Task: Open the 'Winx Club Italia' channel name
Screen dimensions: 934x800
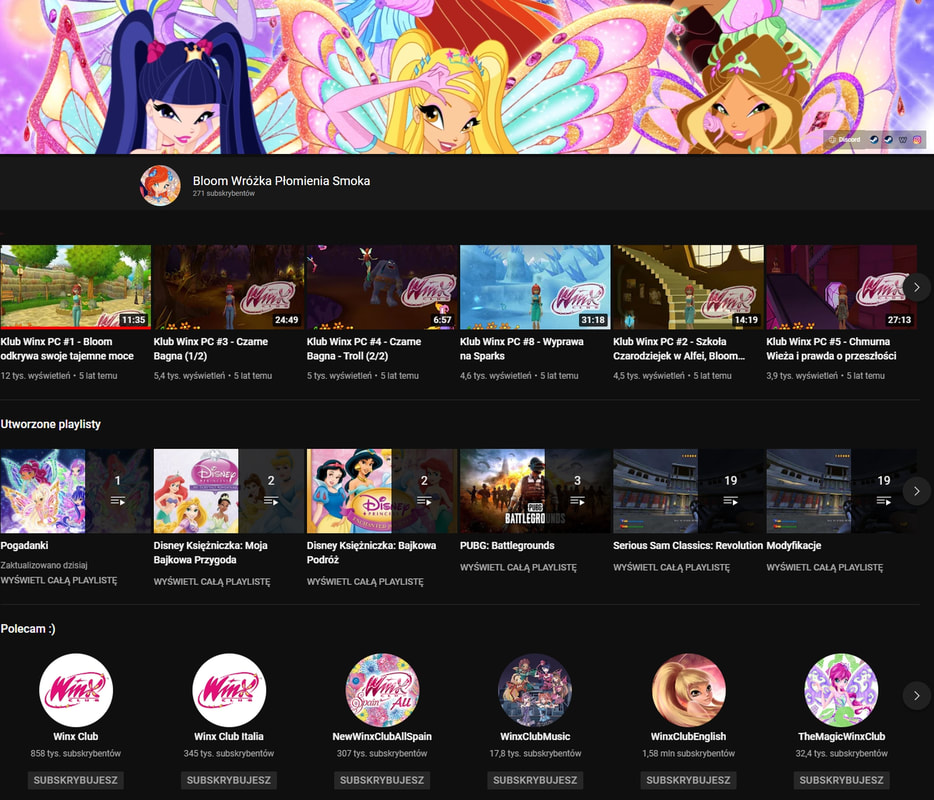Action: pos(229,736)
